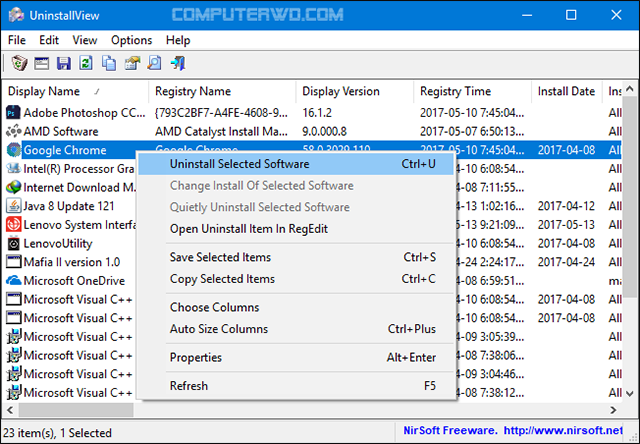The width and height of the screenshot is (640, 444).
Task: Click the version 9.0.000.8 cell
Action: point(324,131)
